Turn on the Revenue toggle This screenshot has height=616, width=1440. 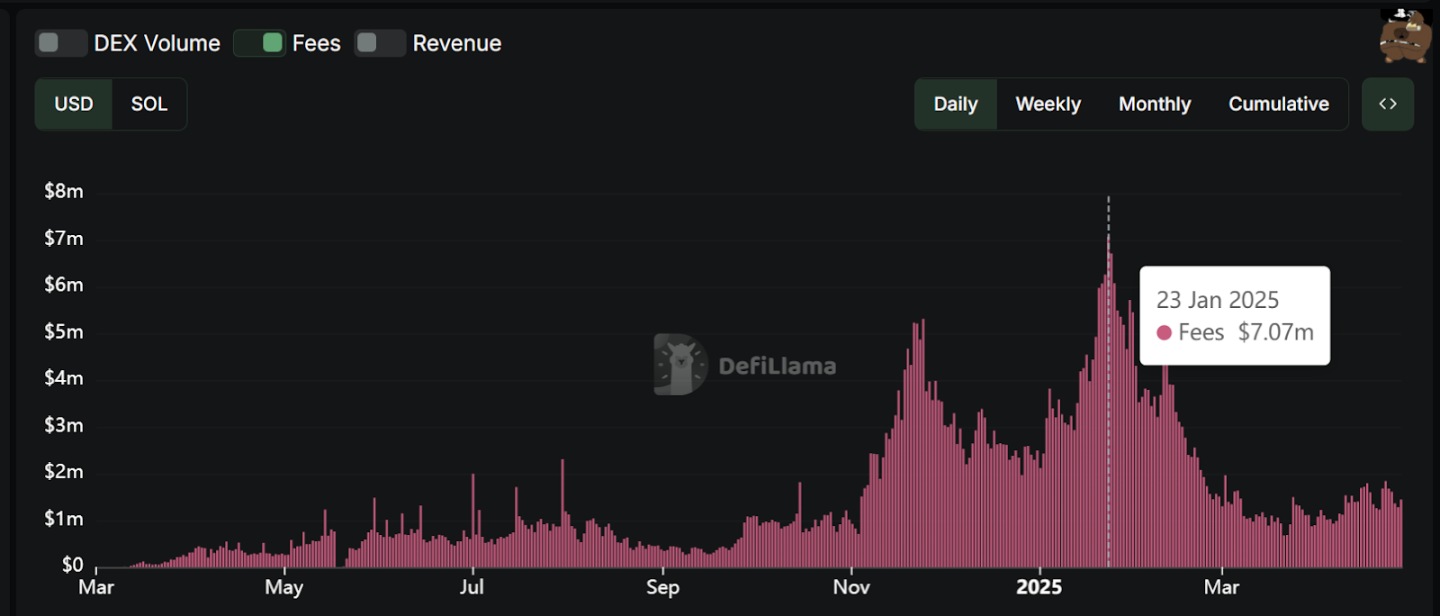pyautogui.click(x=380, y=43)
